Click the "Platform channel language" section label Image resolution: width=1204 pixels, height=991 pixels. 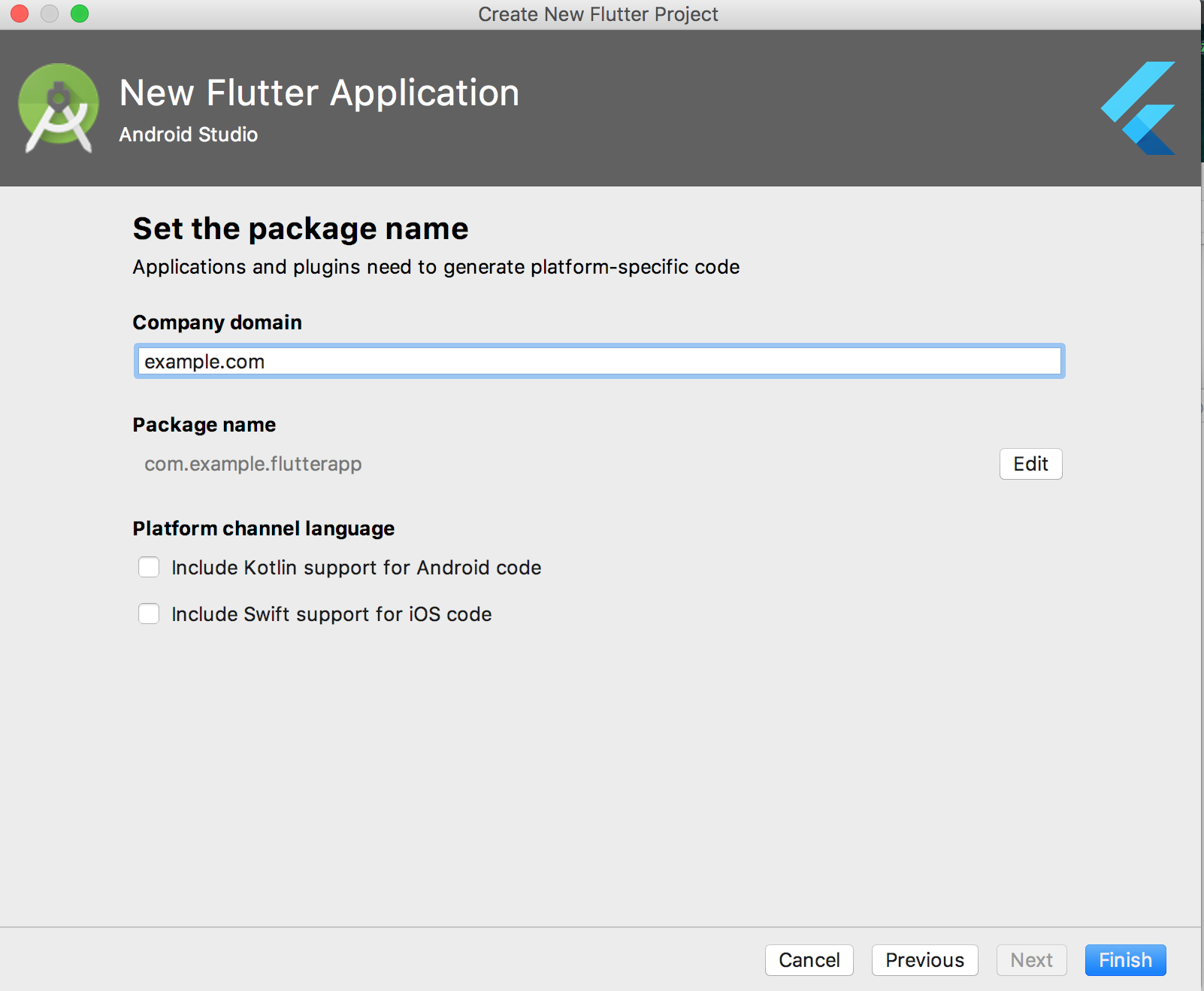(x=264, y=529)
